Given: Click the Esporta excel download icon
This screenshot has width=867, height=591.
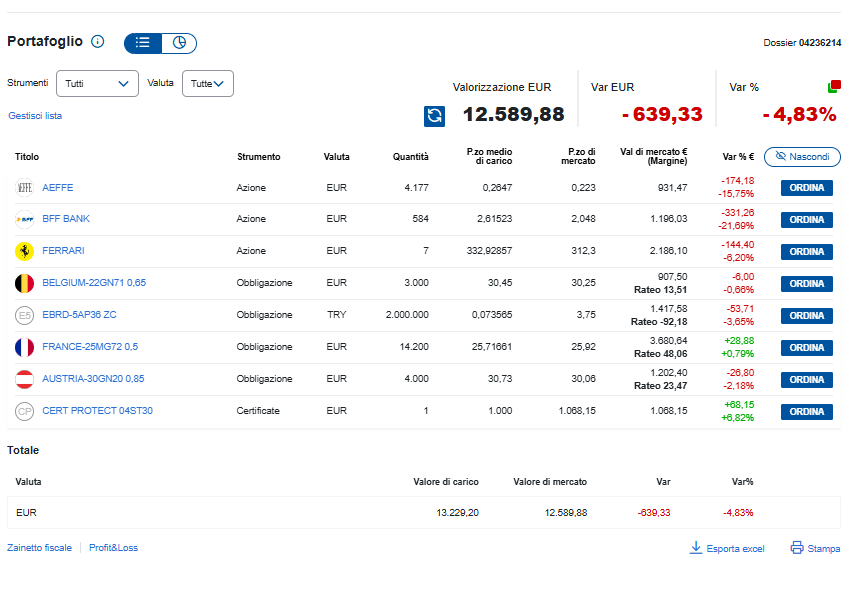Looking at the screenshot, I should pyautogui.click(x=696, y=548).
